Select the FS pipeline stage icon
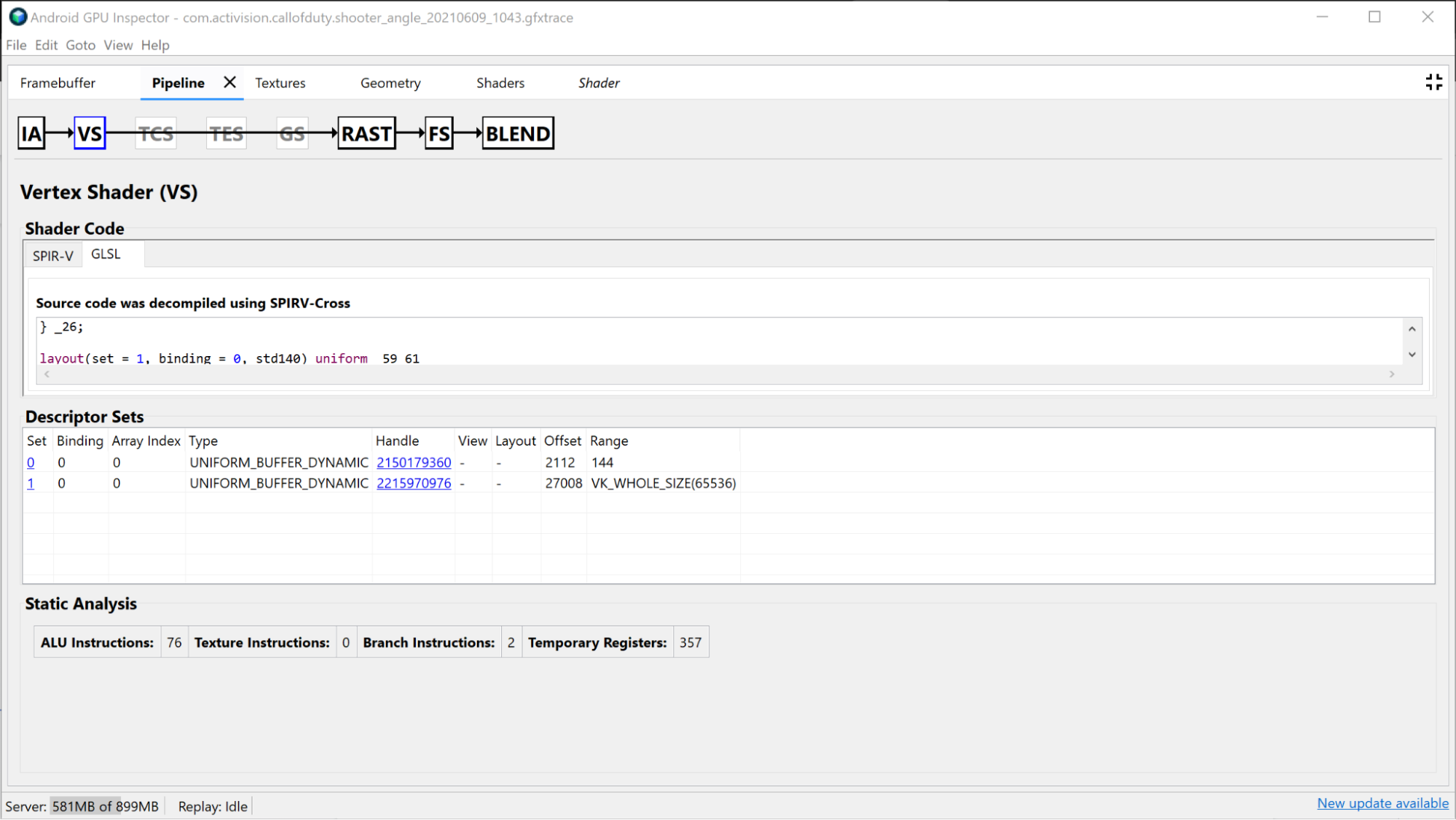This screenshot has height=820, width=1456. (437, 133)
